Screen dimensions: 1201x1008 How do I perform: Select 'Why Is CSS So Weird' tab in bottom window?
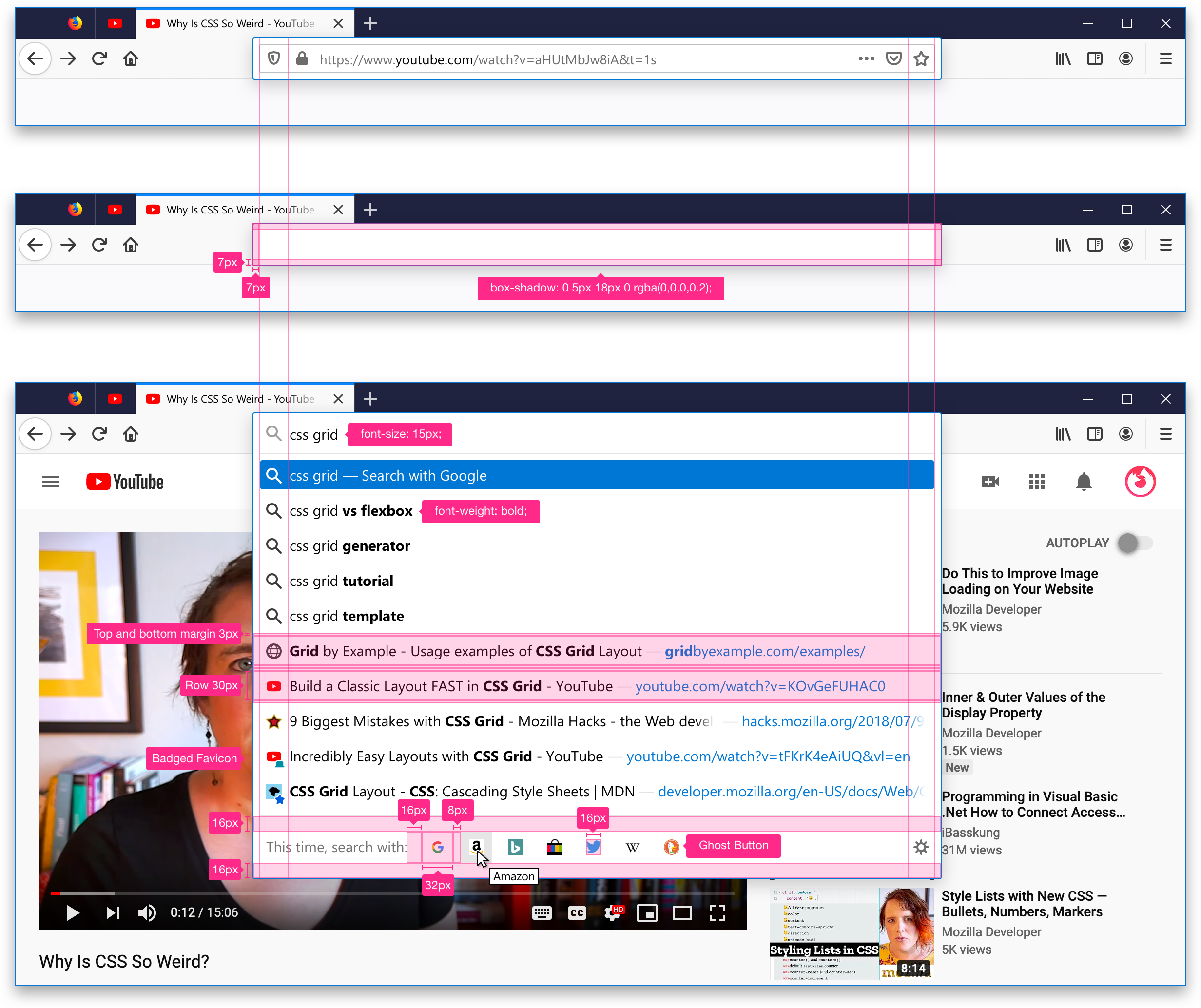pyautogui.click(x=245, y=399)
